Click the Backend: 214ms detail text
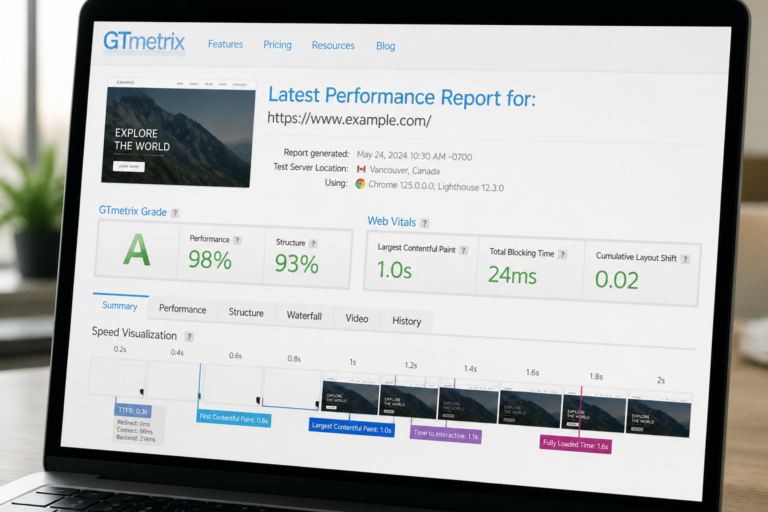The image size is (768, 512). click(136, 438)
